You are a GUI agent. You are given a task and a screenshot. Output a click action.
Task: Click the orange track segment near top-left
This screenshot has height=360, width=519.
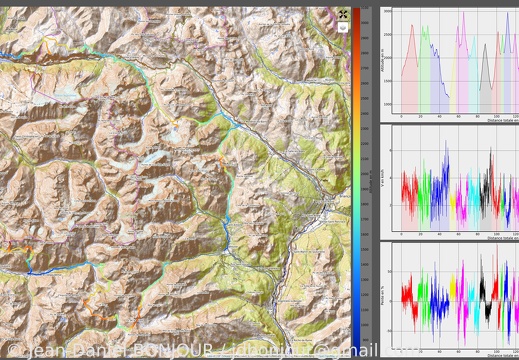pos(48,45)
